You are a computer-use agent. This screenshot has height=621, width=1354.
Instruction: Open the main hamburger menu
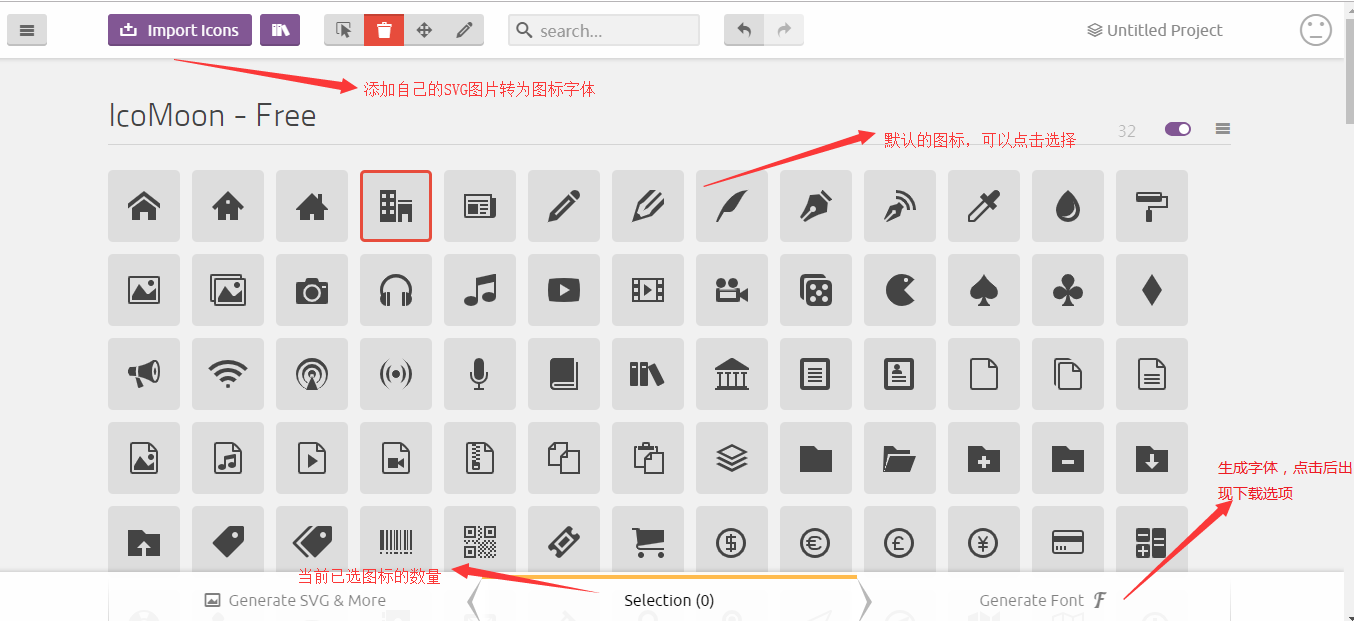click(x=27, y=30)
